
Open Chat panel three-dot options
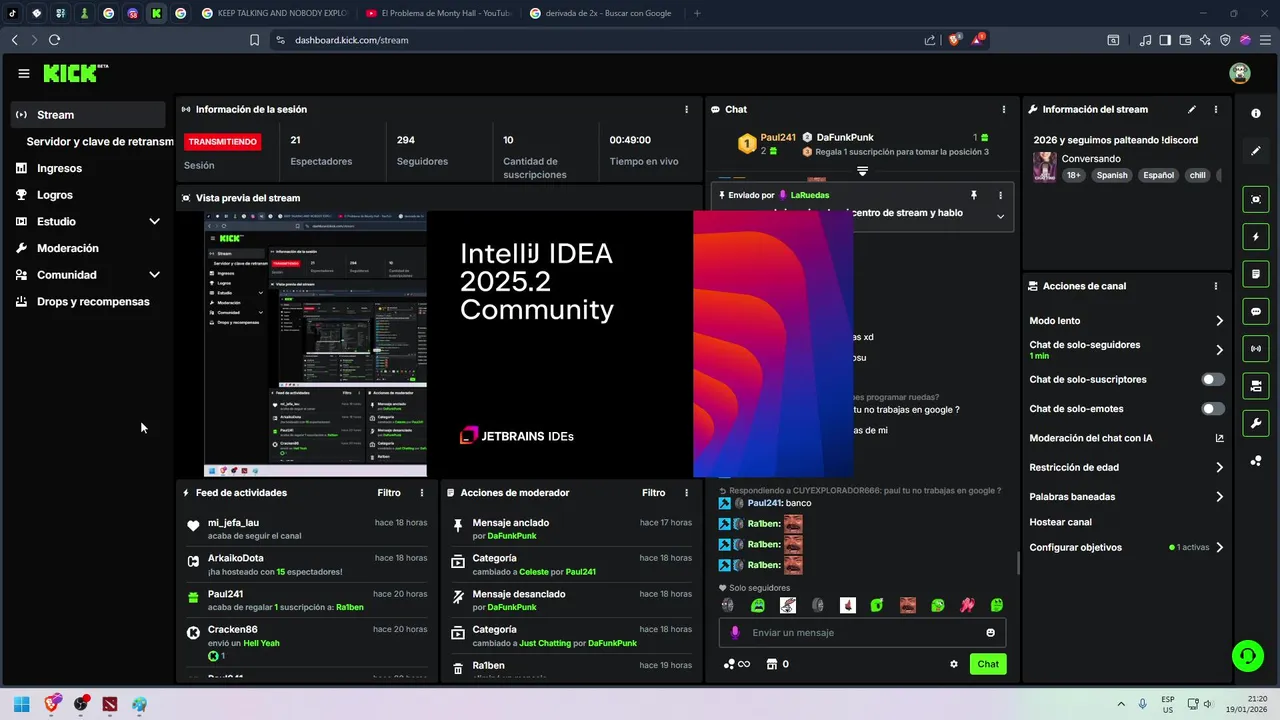coord(1004,109)
